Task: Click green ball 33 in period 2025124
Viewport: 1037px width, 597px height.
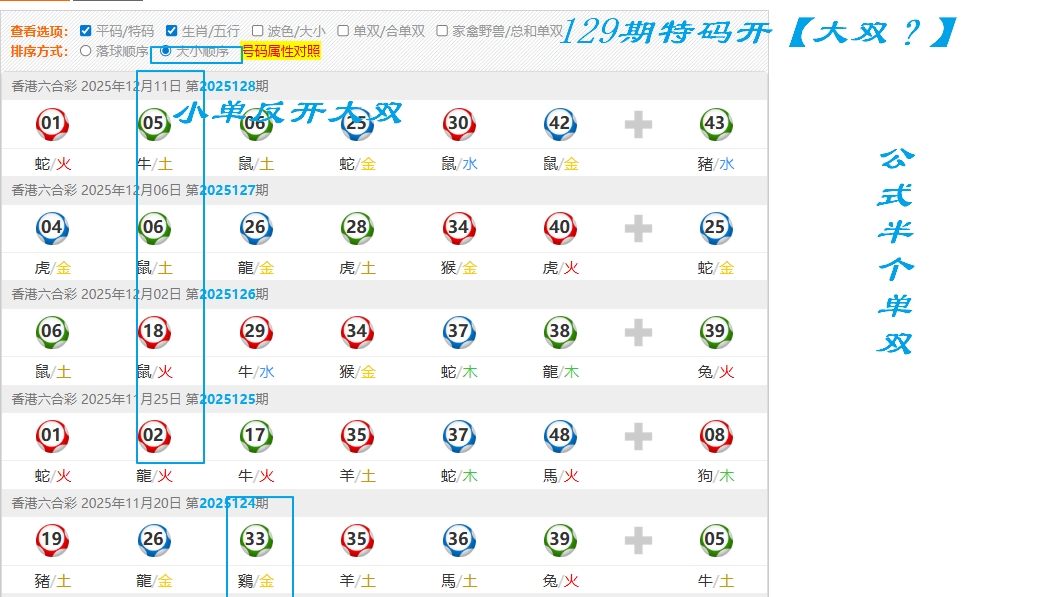Action: point(256,541)
